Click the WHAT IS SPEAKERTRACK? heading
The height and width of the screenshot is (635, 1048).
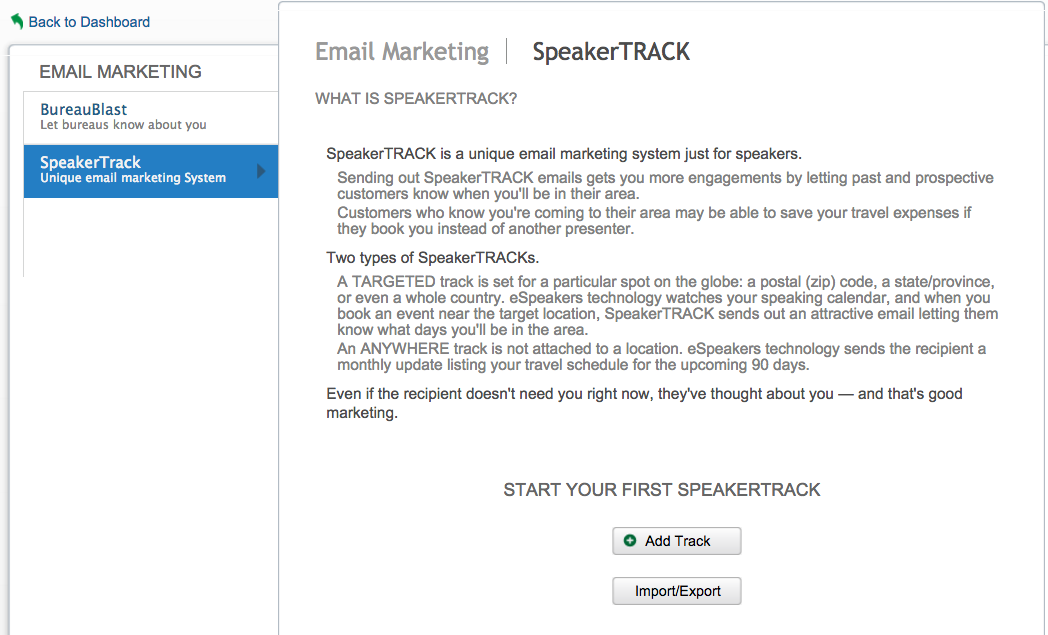click(416, 99)
